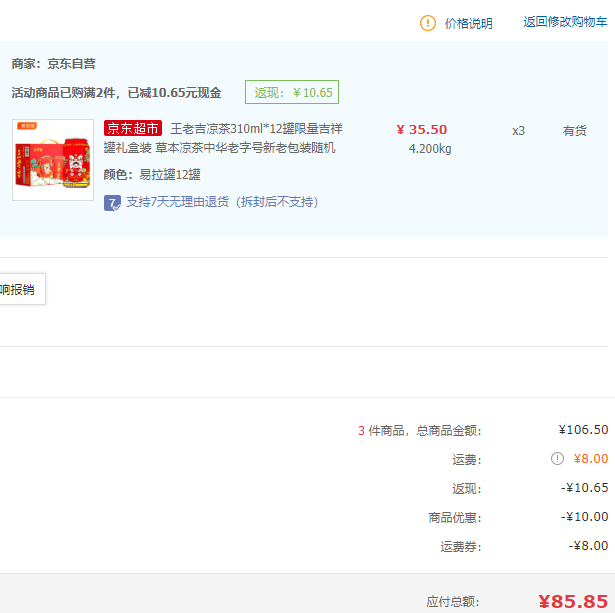615x613 pixels.
Task: Click 支持7天无理由退货 return policy text
Action: pos(222,202)
